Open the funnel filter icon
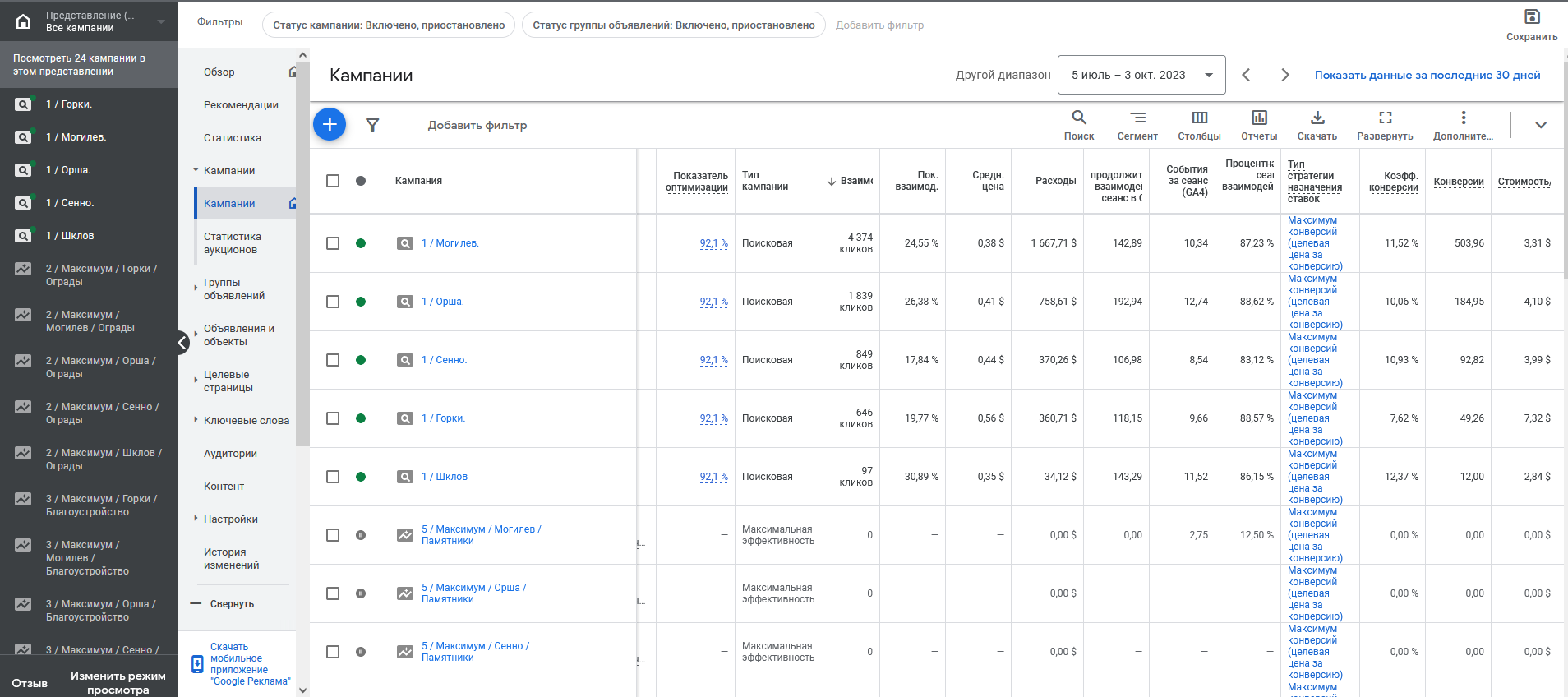The image size is (1568, 697). tap(372, 125)
